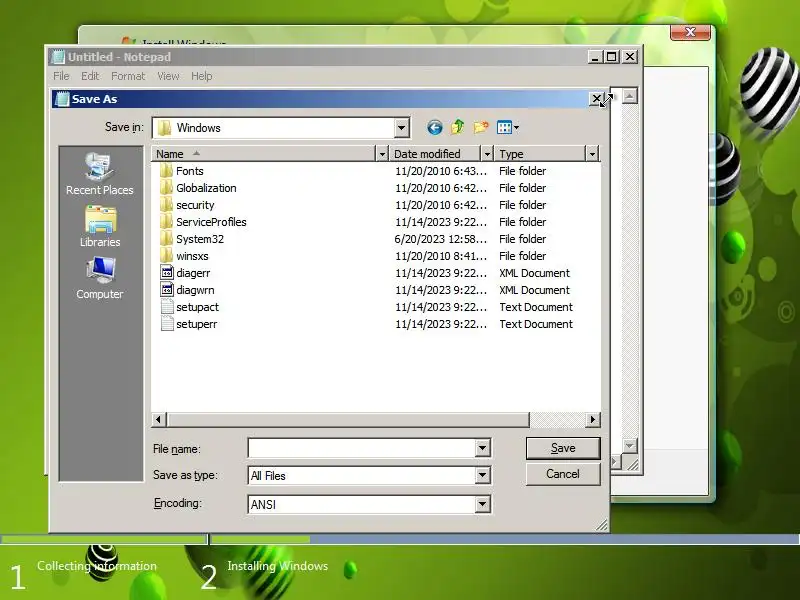Click the setupact Text Document type cell
This screenshot has height=600, width=800.
[536, 307]
